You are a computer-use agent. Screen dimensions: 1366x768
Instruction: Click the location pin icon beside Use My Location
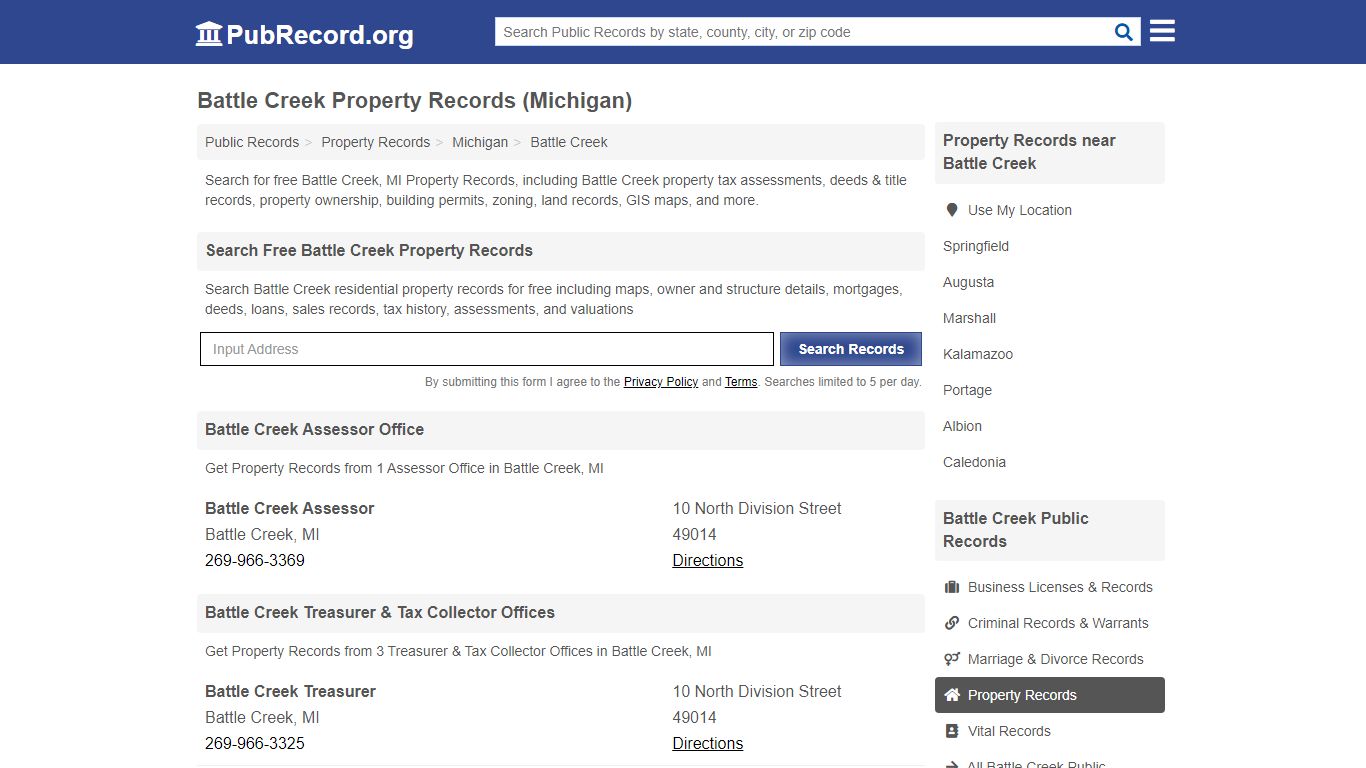click(952, 210)
